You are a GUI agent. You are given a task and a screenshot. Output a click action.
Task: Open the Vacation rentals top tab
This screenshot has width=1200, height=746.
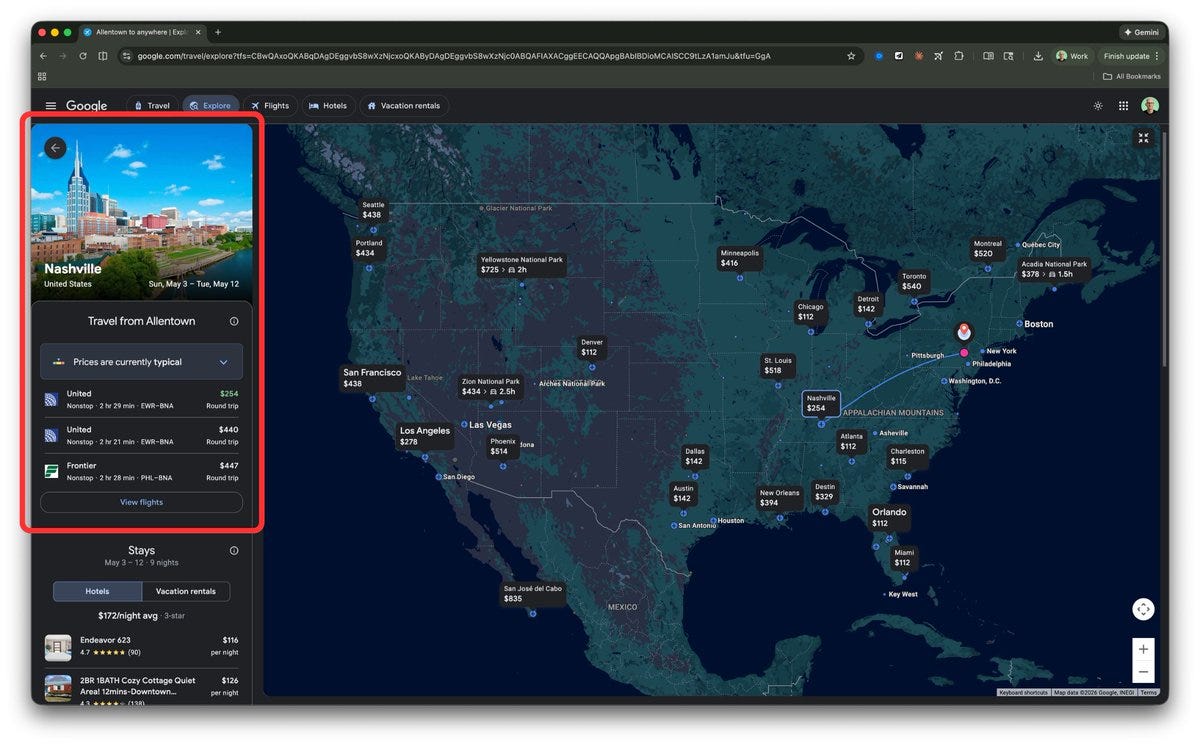tap(404, 106)
